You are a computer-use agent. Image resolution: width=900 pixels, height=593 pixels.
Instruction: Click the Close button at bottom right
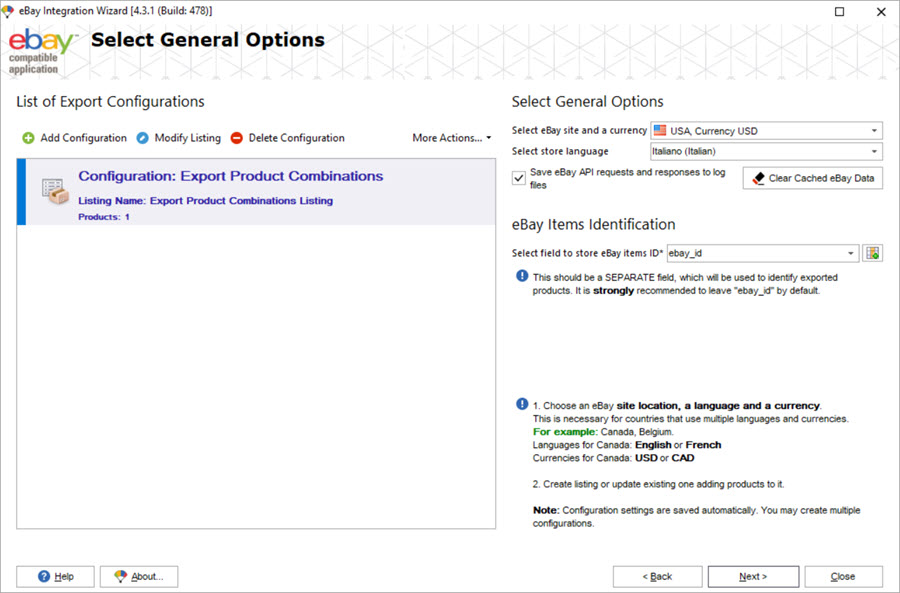click(x=843, y=576)
